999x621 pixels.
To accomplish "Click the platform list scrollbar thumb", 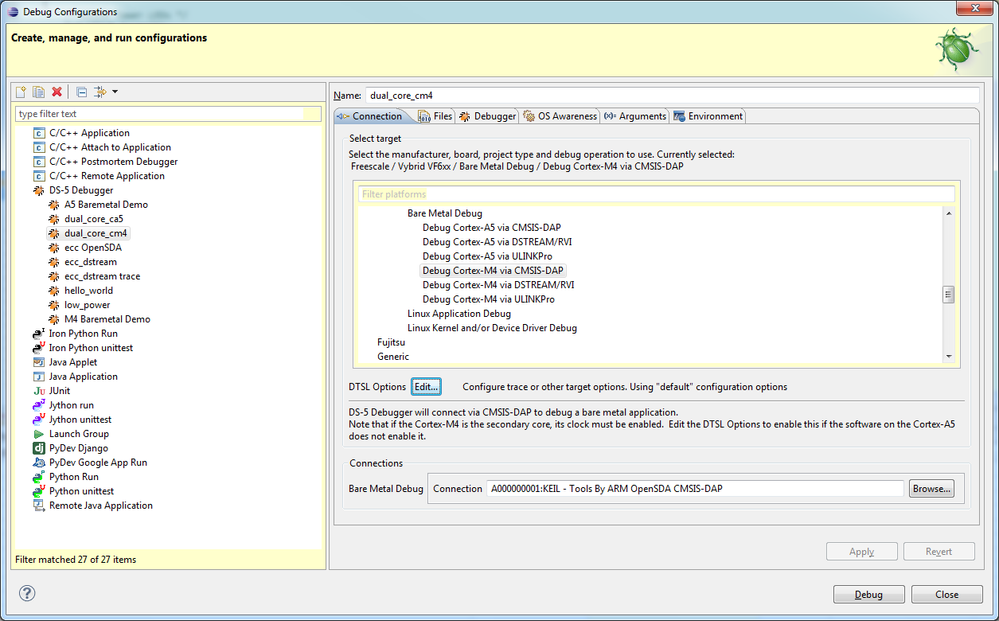I will coord(949,294).
